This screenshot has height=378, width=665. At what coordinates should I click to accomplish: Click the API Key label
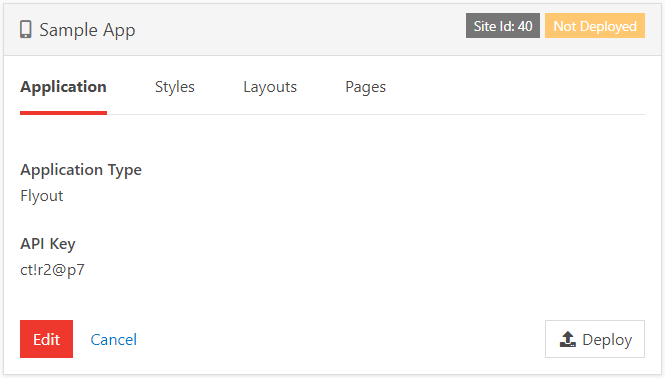[x=48, y=244]
